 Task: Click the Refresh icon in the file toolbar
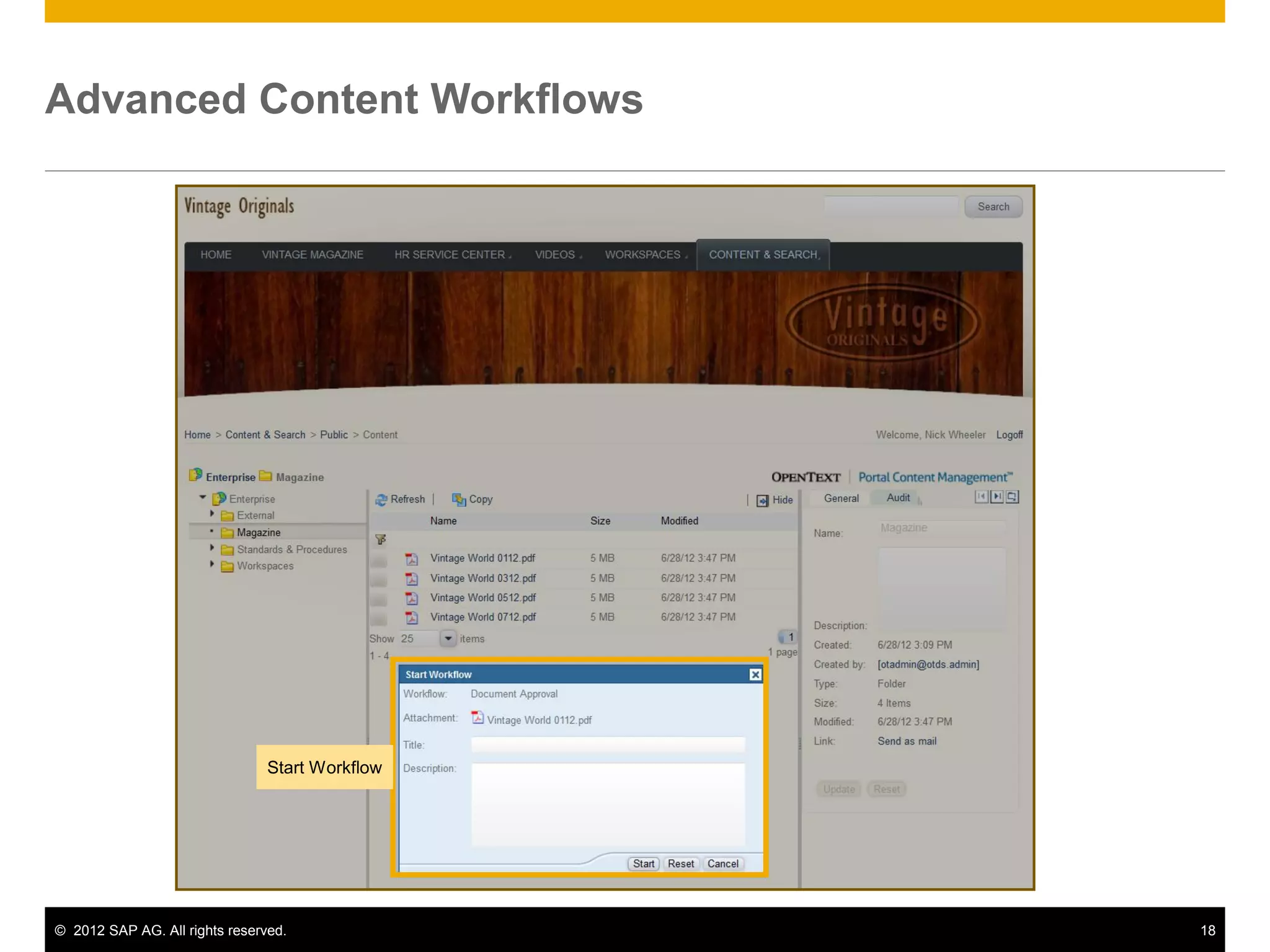click(381, 500)
